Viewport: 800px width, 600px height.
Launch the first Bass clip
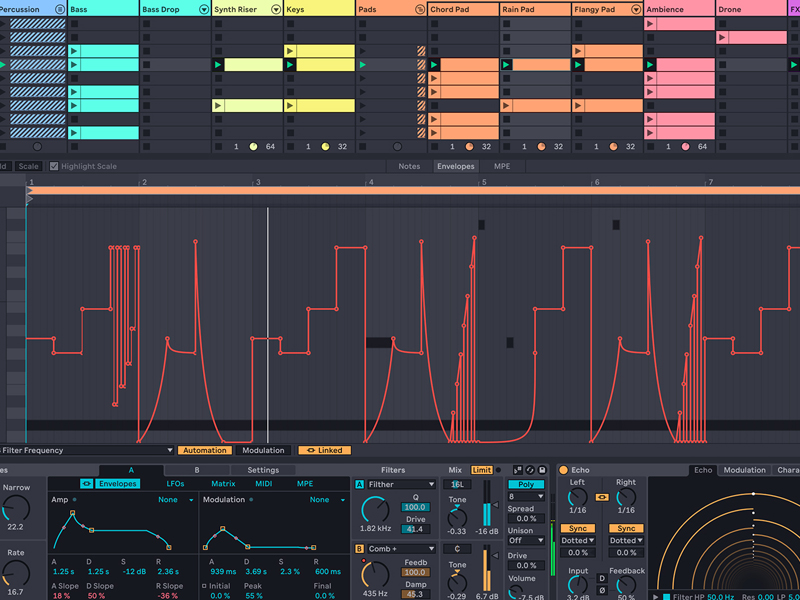(x=75, y=51)
